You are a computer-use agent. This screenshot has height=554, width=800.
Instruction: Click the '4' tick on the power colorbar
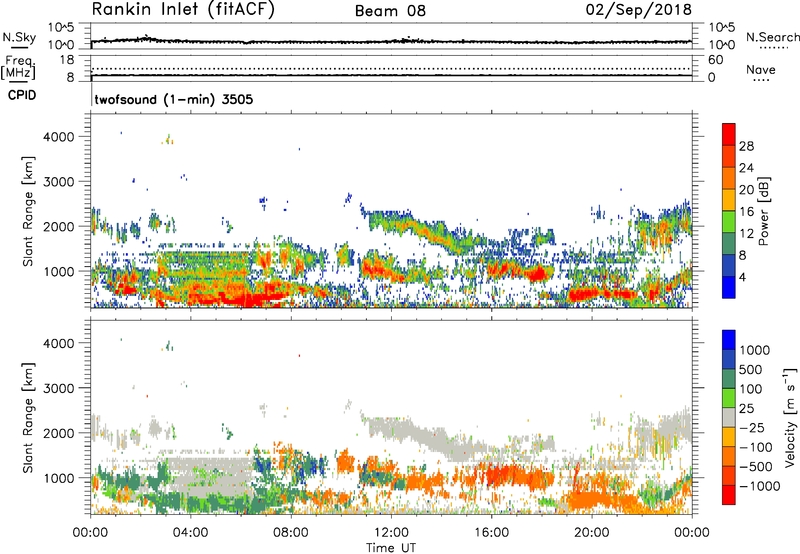pos(742,277)
